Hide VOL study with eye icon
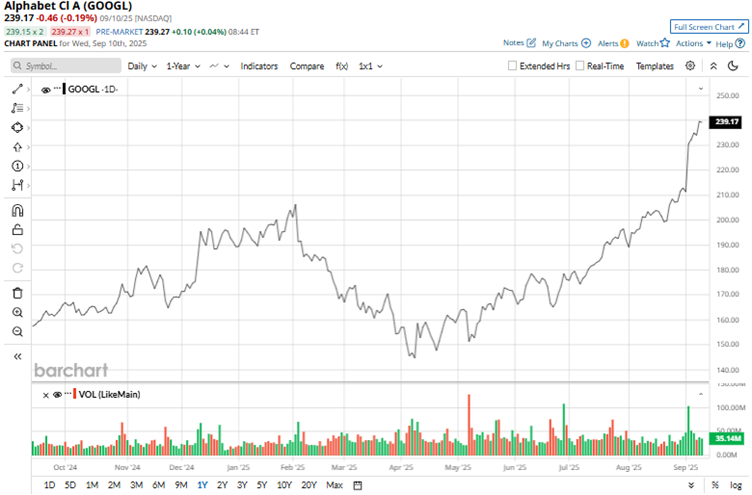The width and height of the screenshot is (752, 495). pyautogui.click(x=58, y=395)
